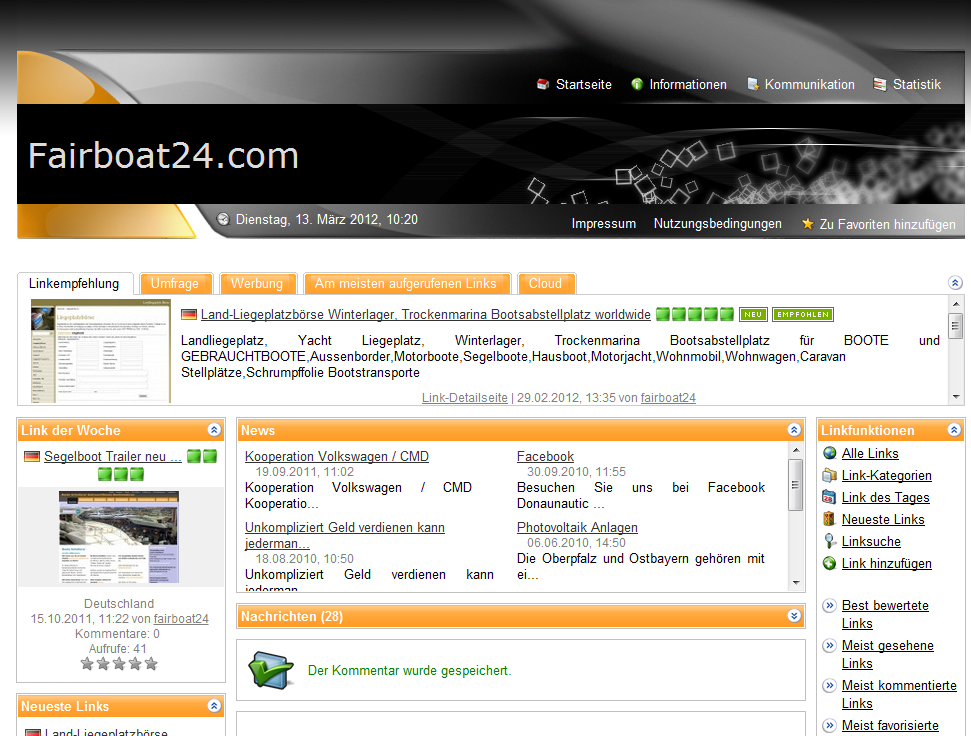Click the arrow bullet beside Meist favorisierte
Image resolution: width=971 pixels, height=736 pixels.
[830, 725]
